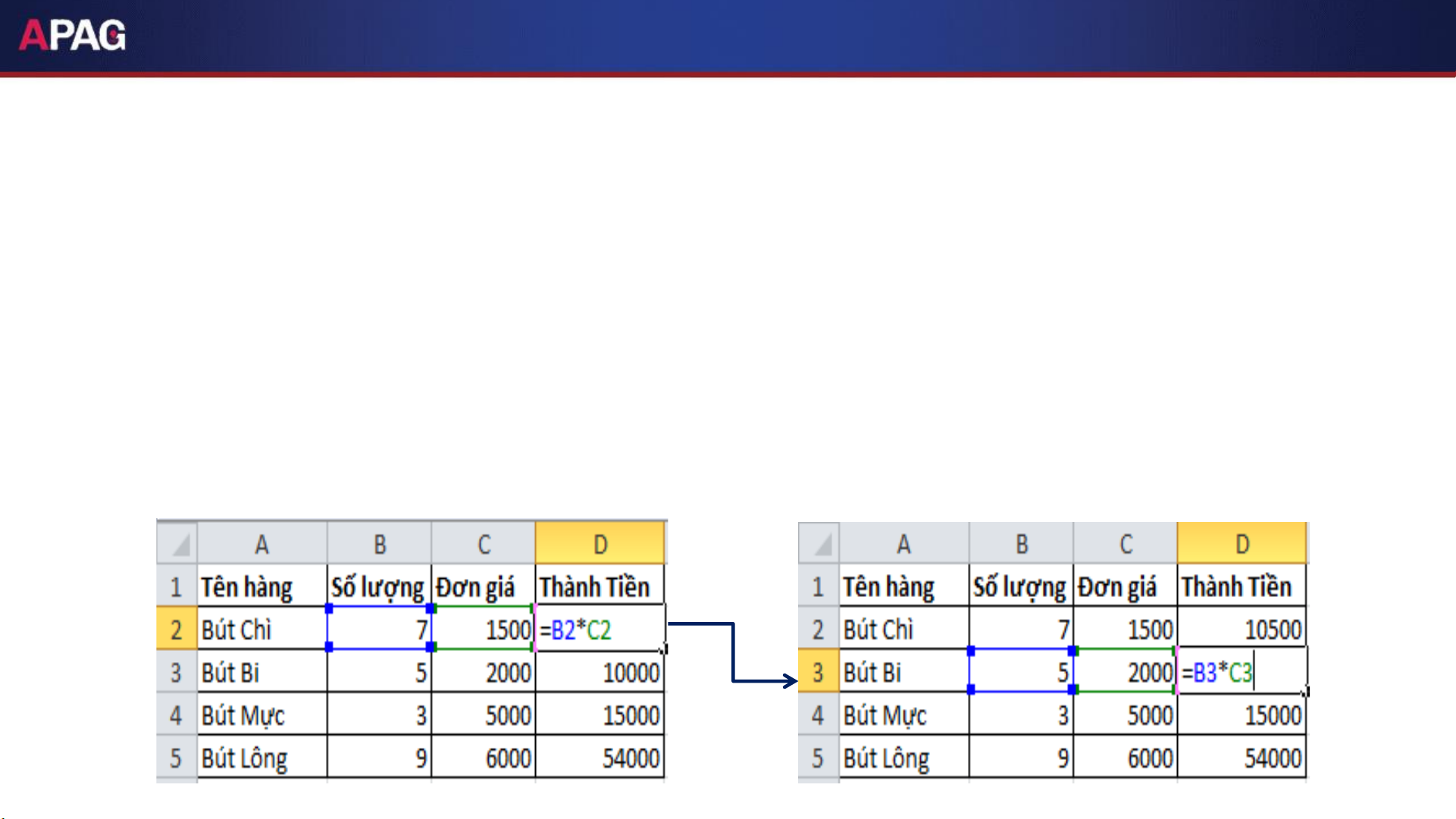Select row 3 header in right table
This screenshot has height=819, width=1456.
[x=818, y=672]
